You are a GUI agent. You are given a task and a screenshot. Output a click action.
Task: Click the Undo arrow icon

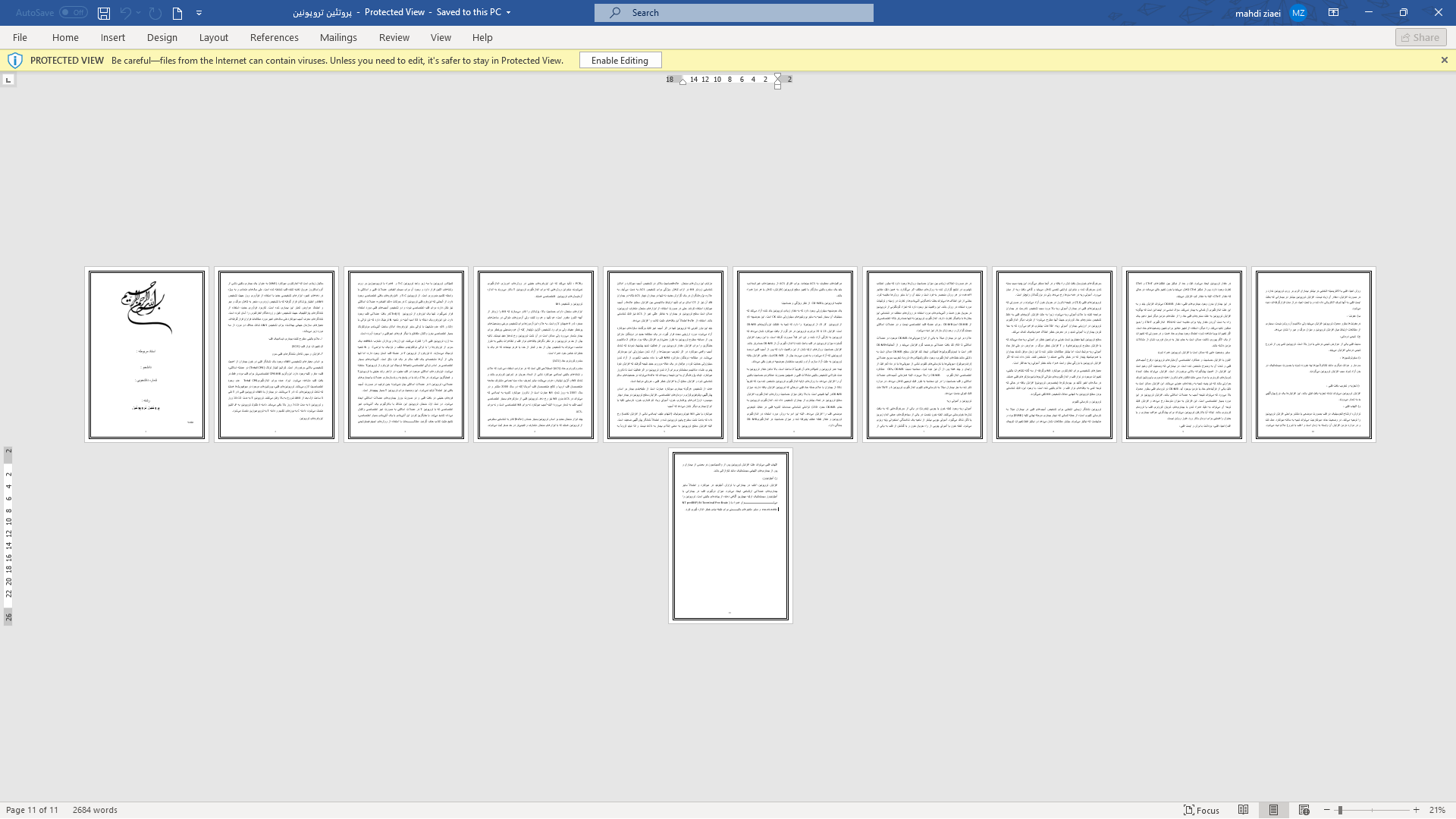[x=126, y=13]
